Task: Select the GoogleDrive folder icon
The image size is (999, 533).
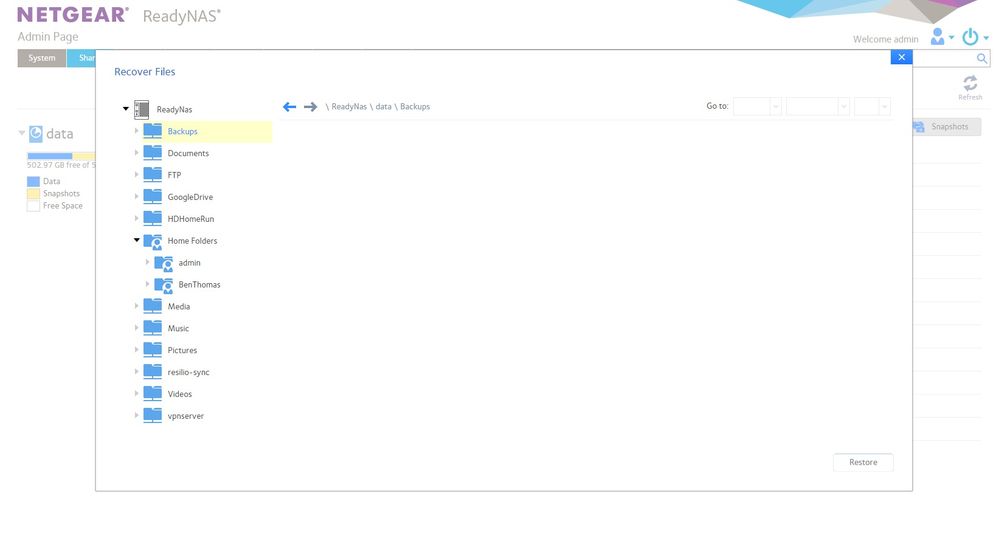Action: point(153,197)
